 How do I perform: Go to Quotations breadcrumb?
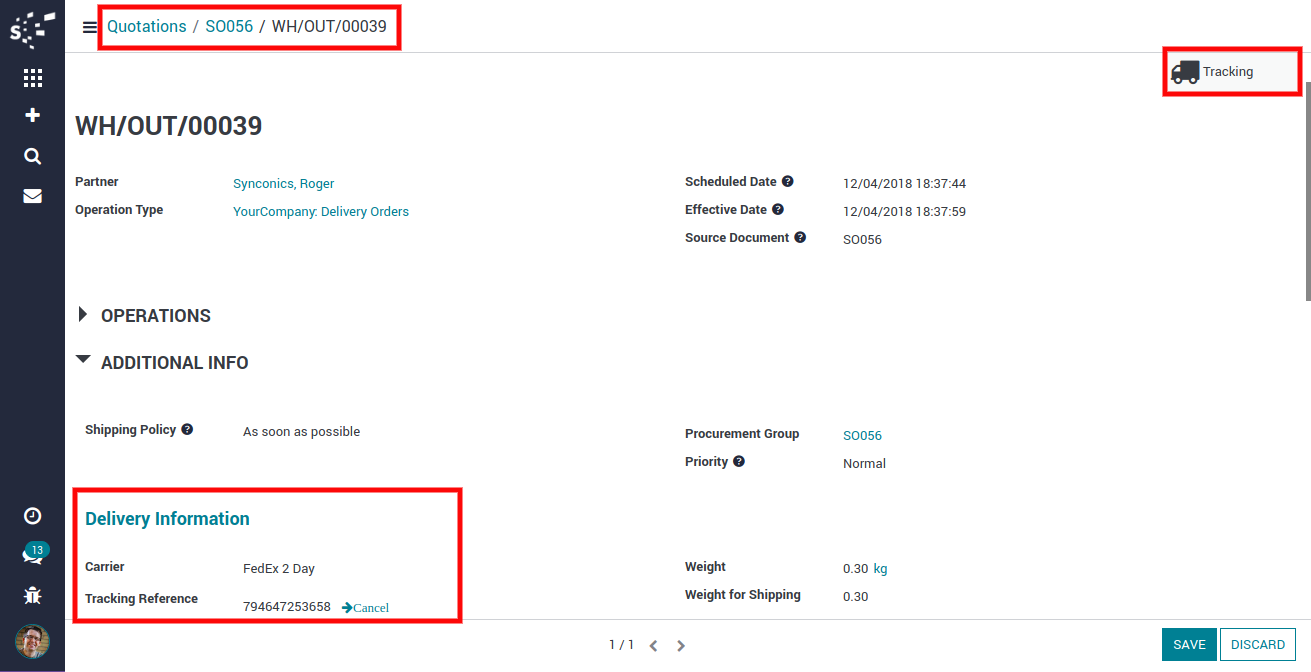147,27
